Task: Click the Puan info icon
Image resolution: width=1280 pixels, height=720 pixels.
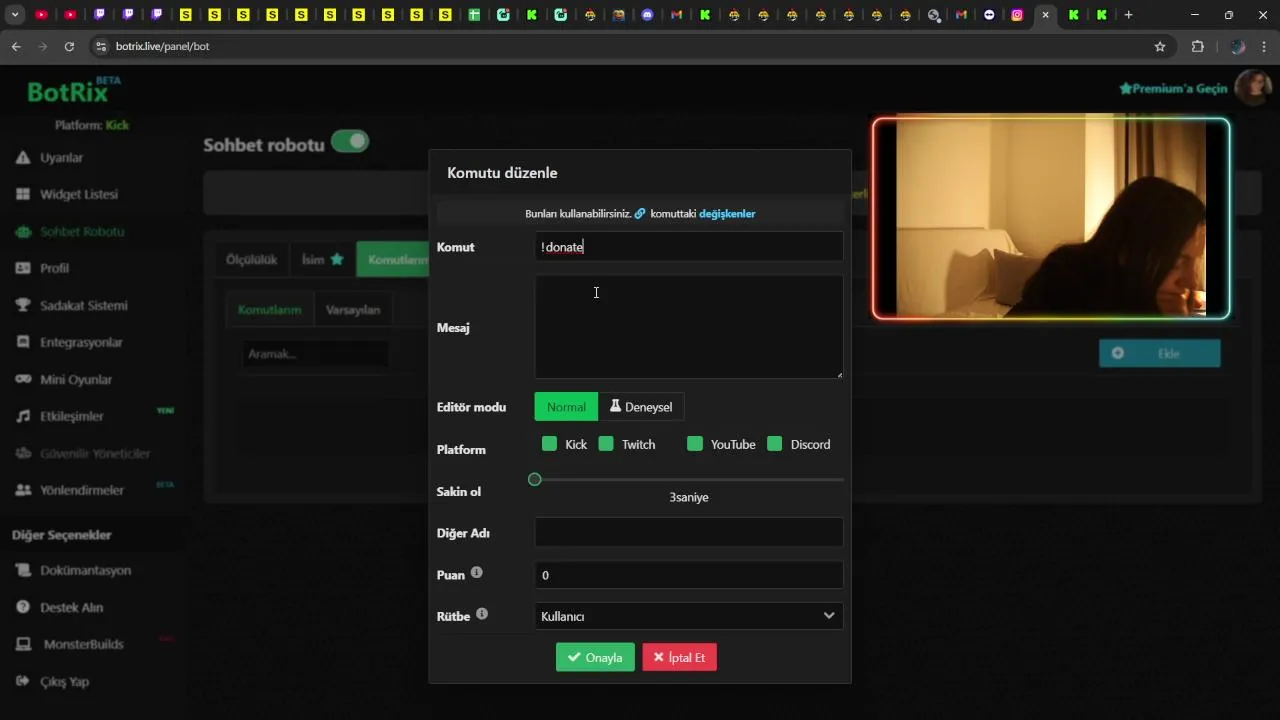Action: [x=476, y=573]
